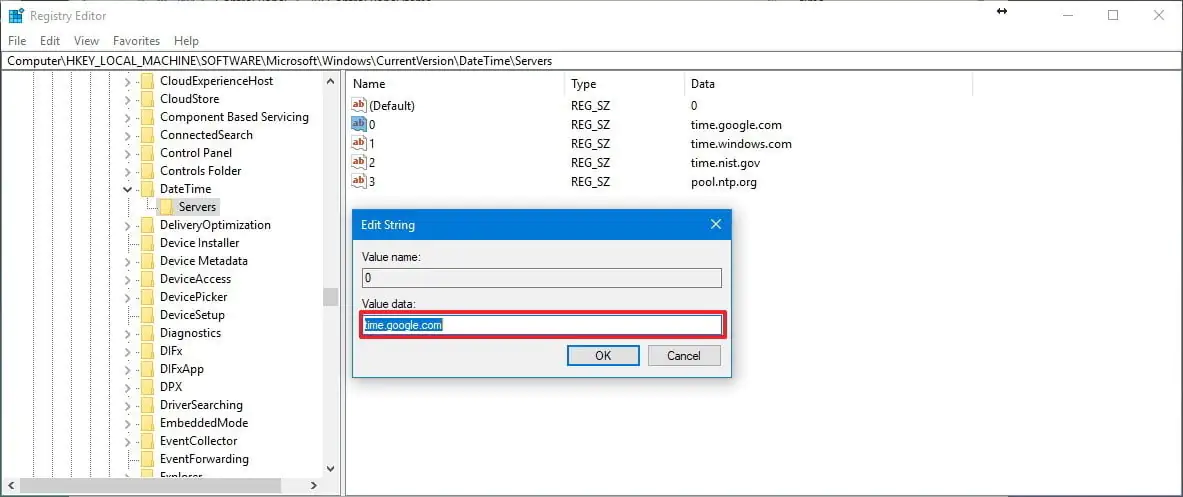Click the Control Panel folder icon
Viewport: 1183px width, 497px height.
coord(147,153)
